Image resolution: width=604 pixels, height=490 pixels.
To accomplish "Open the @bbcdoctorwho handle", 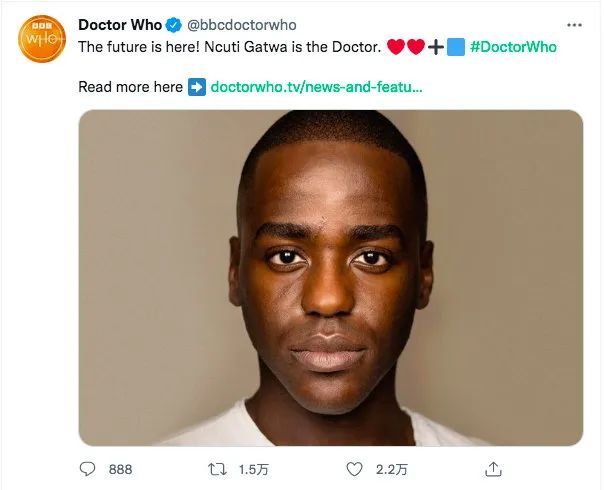I will click(242, 25).
